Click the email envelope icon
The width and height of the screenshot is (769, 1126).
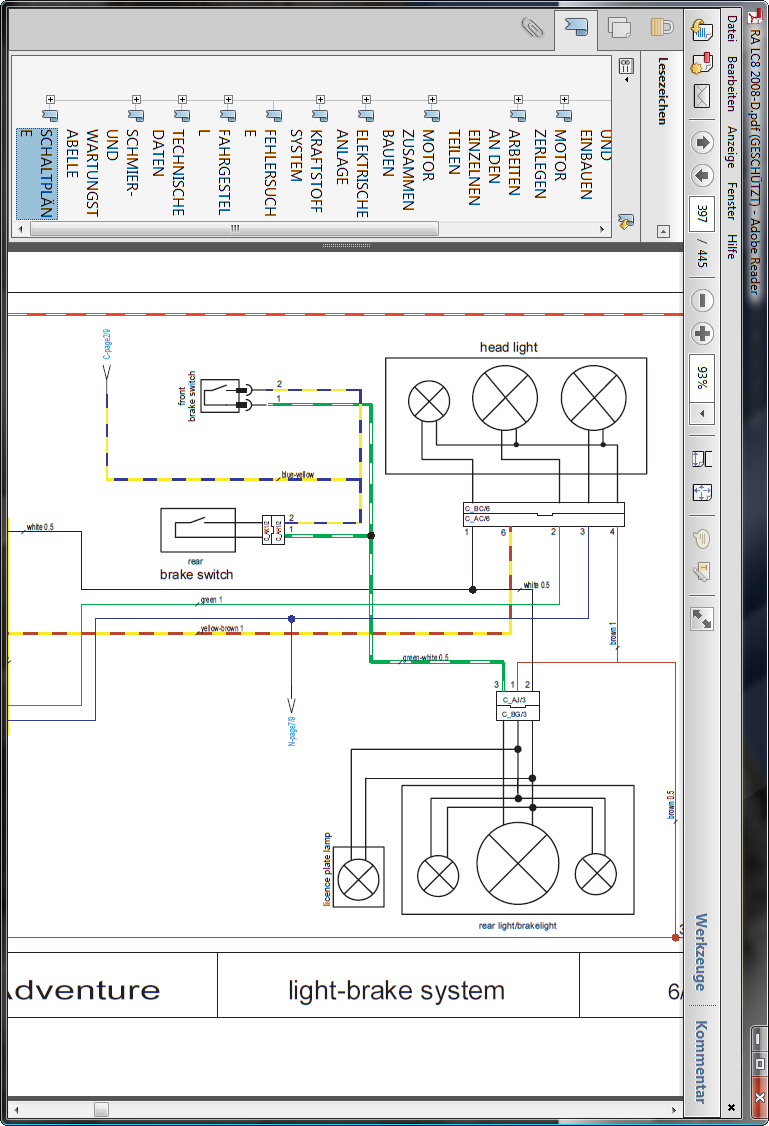tap(702, 97)
